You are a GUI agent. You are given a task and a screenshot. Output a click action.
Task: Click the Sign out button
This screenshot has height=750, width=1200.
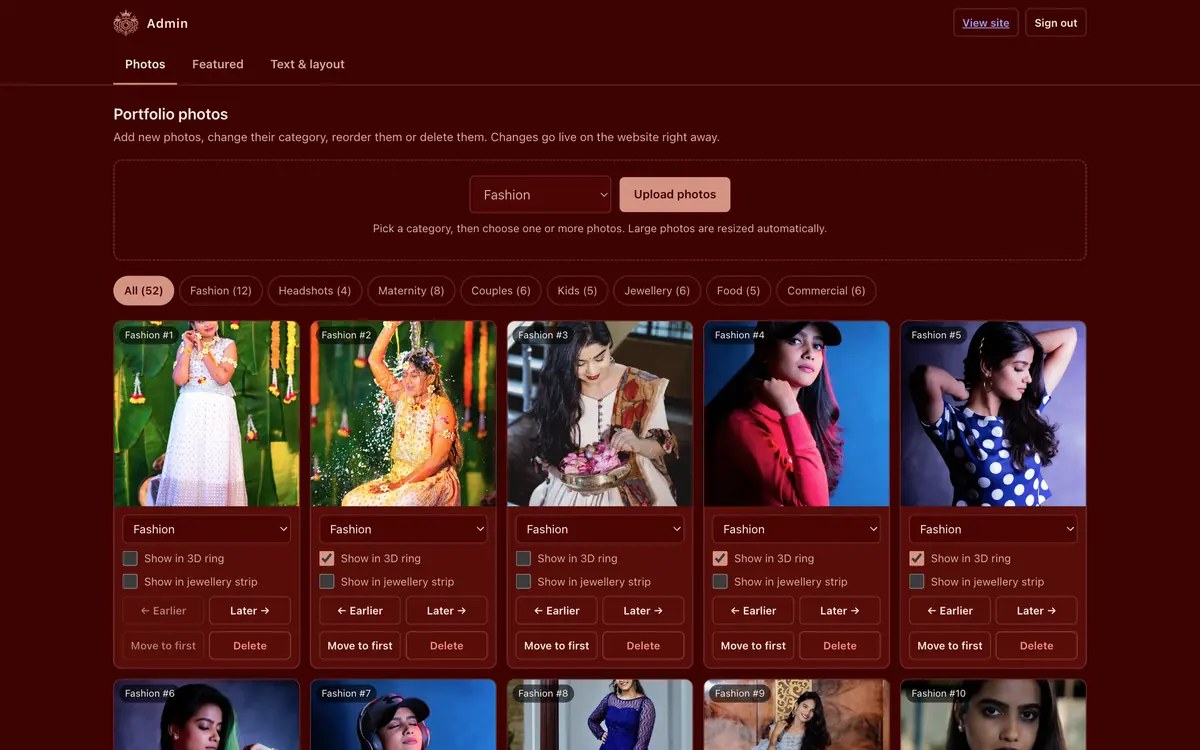coord(1056,23)
